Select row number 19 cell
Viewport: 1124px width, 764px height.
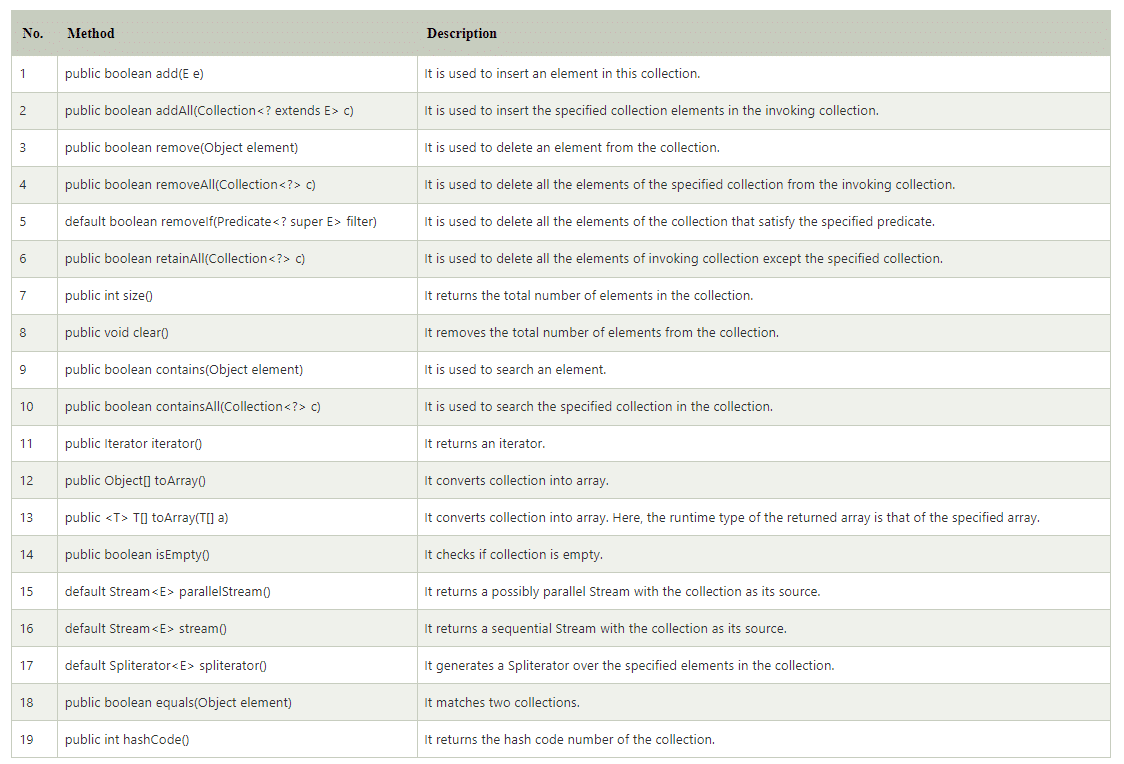pos(34,740)
